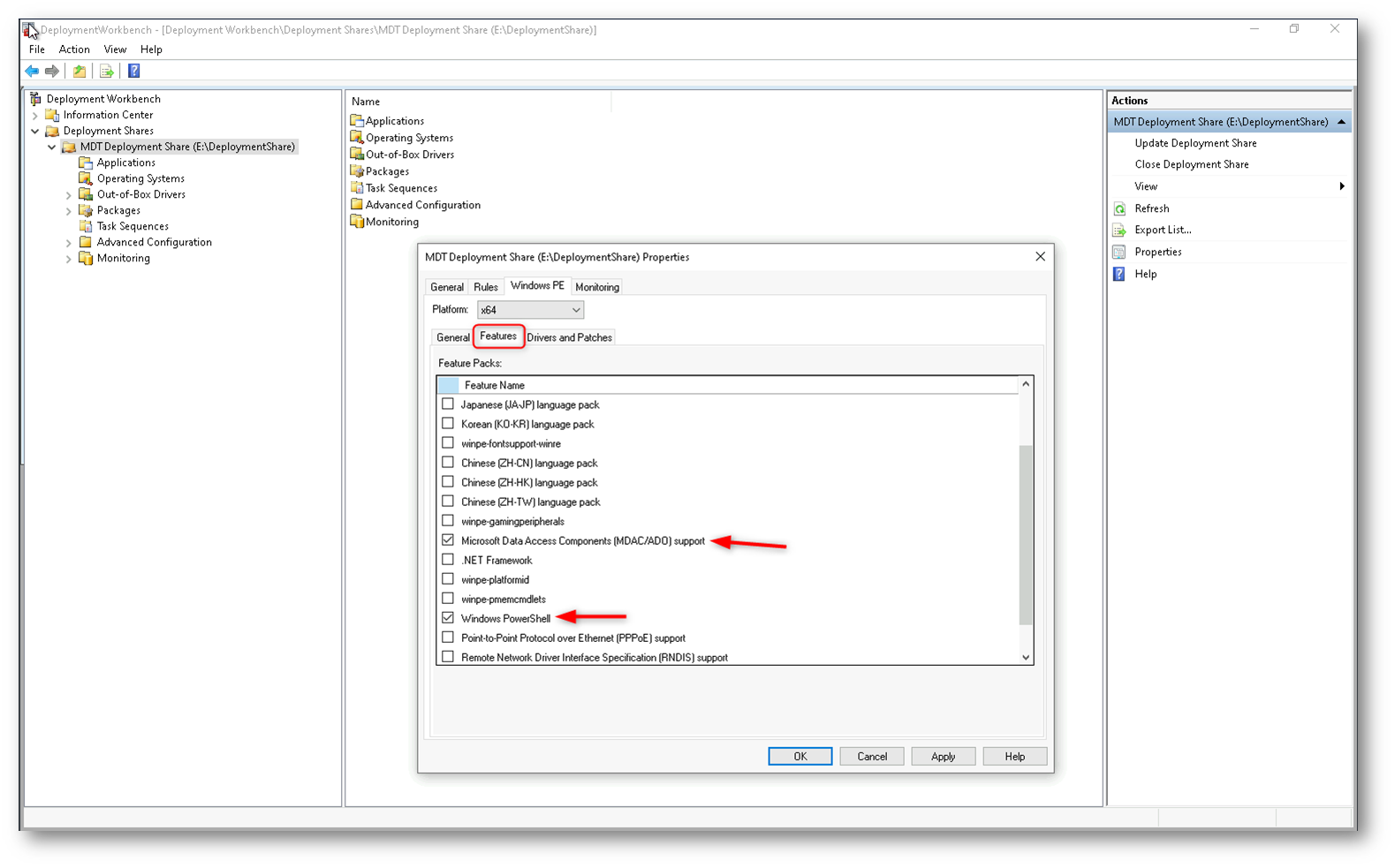Image resolution: width=1395 pixels, height=868 pixels.
Task: Toggle Microsoft Data Access Components checkbox
Action: (448, 540)
